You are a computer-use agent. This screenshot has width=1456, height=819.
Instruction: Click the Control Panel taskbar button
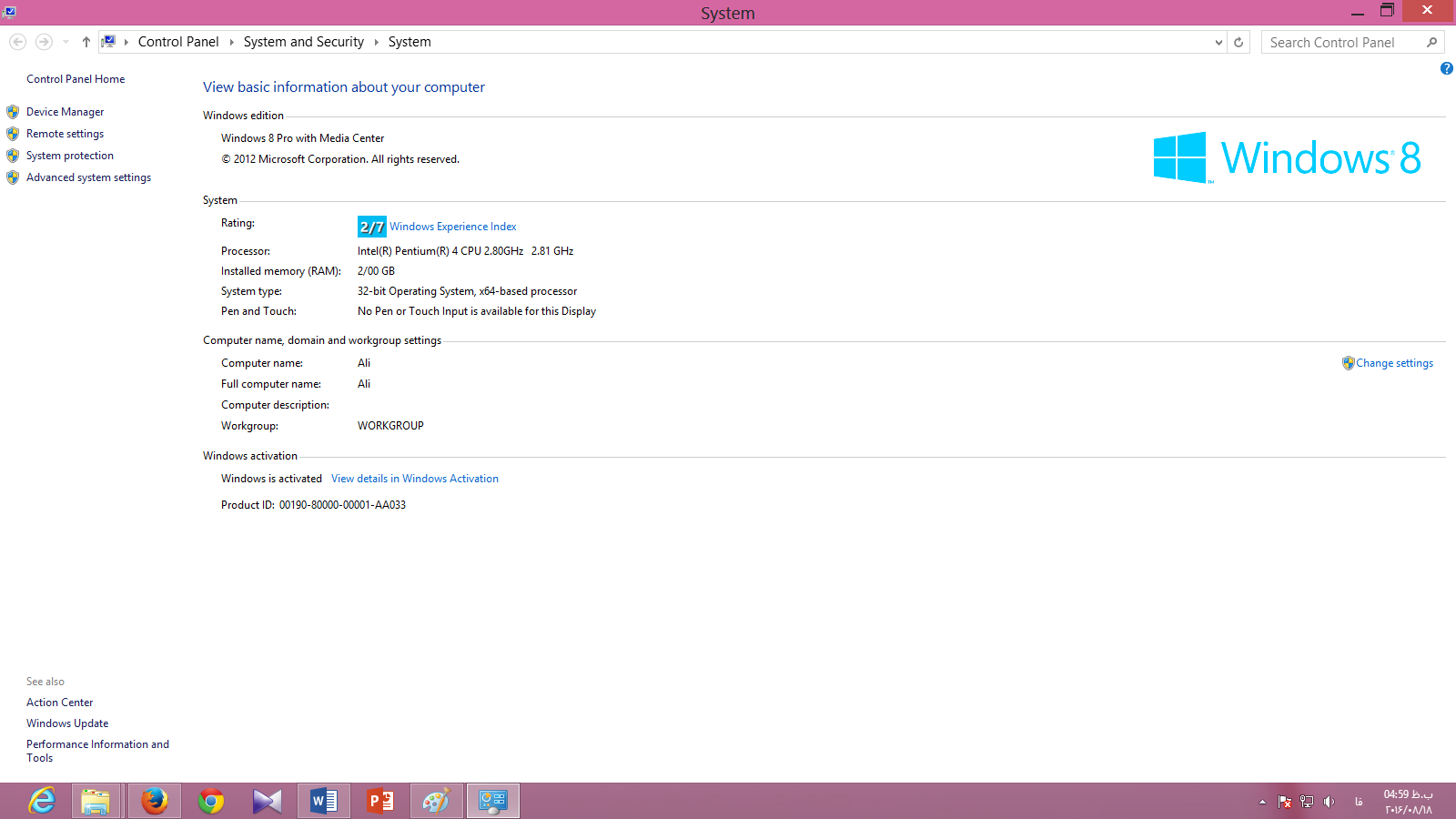[493, 801]
